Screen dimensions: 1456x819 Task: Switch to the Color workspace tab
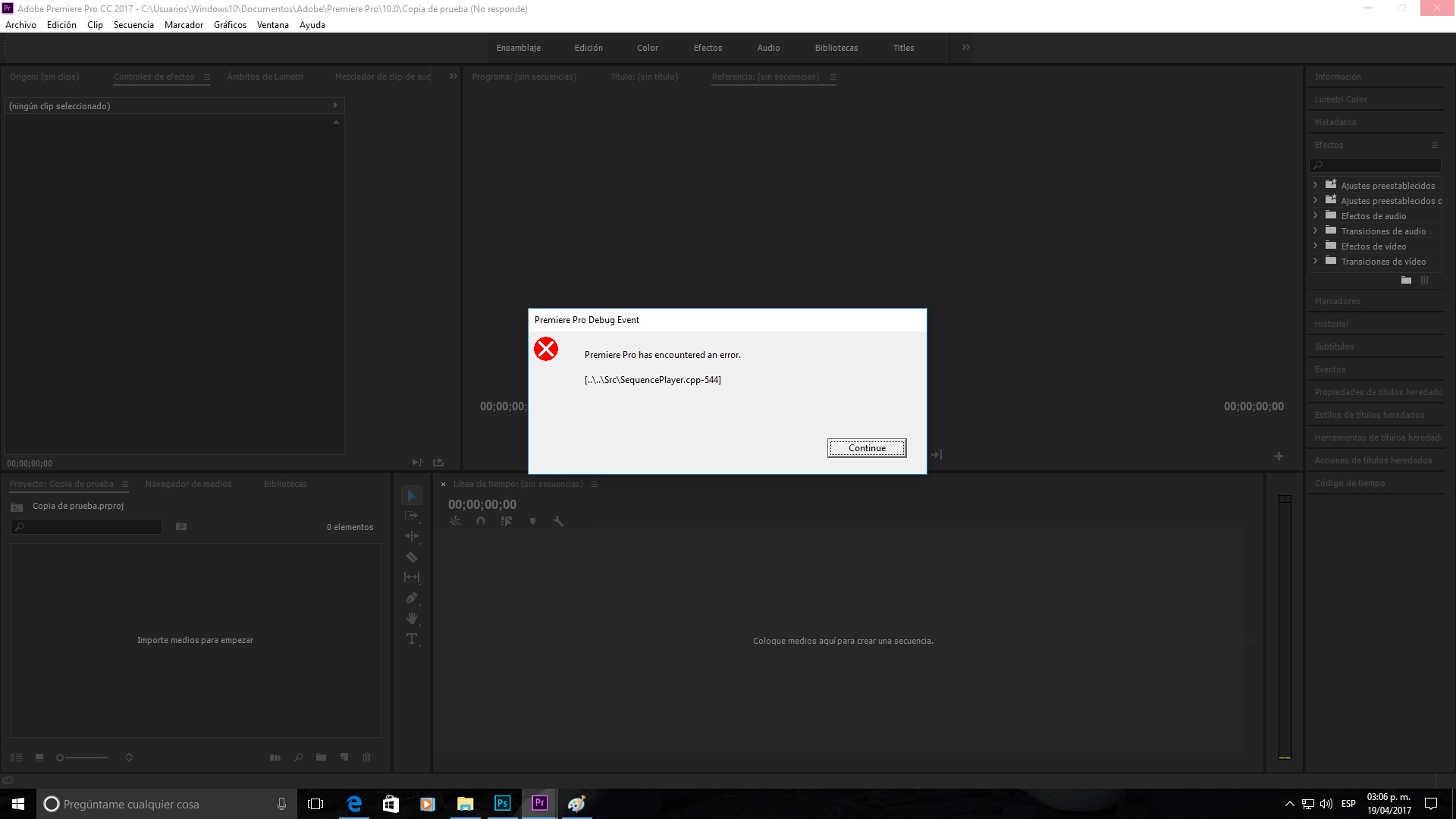[647, 48]
